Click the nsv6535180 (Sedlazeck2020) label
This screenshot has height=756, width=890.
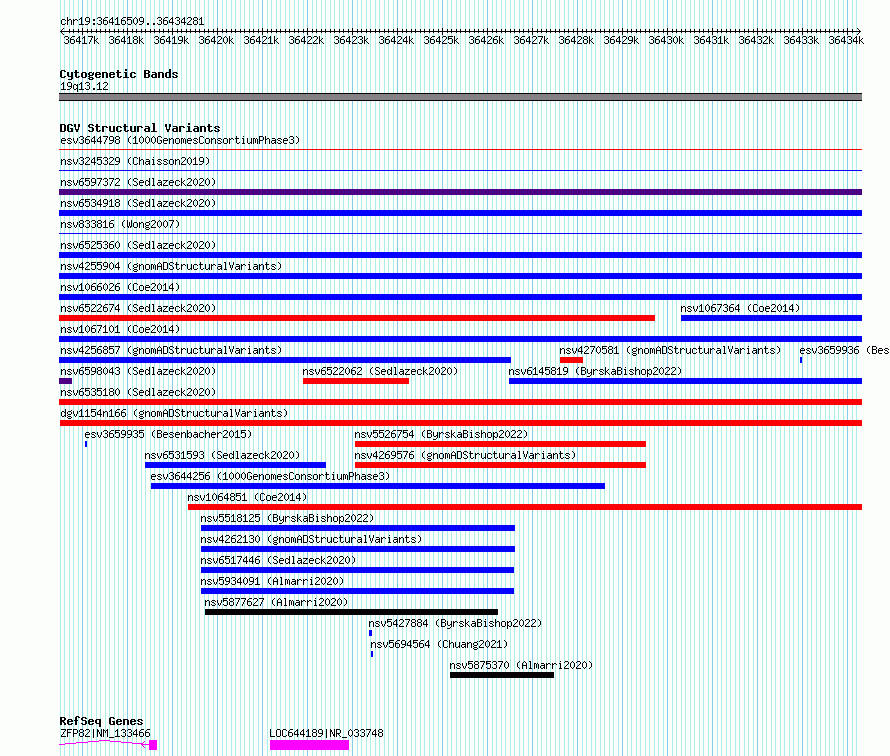pos(138,392)
